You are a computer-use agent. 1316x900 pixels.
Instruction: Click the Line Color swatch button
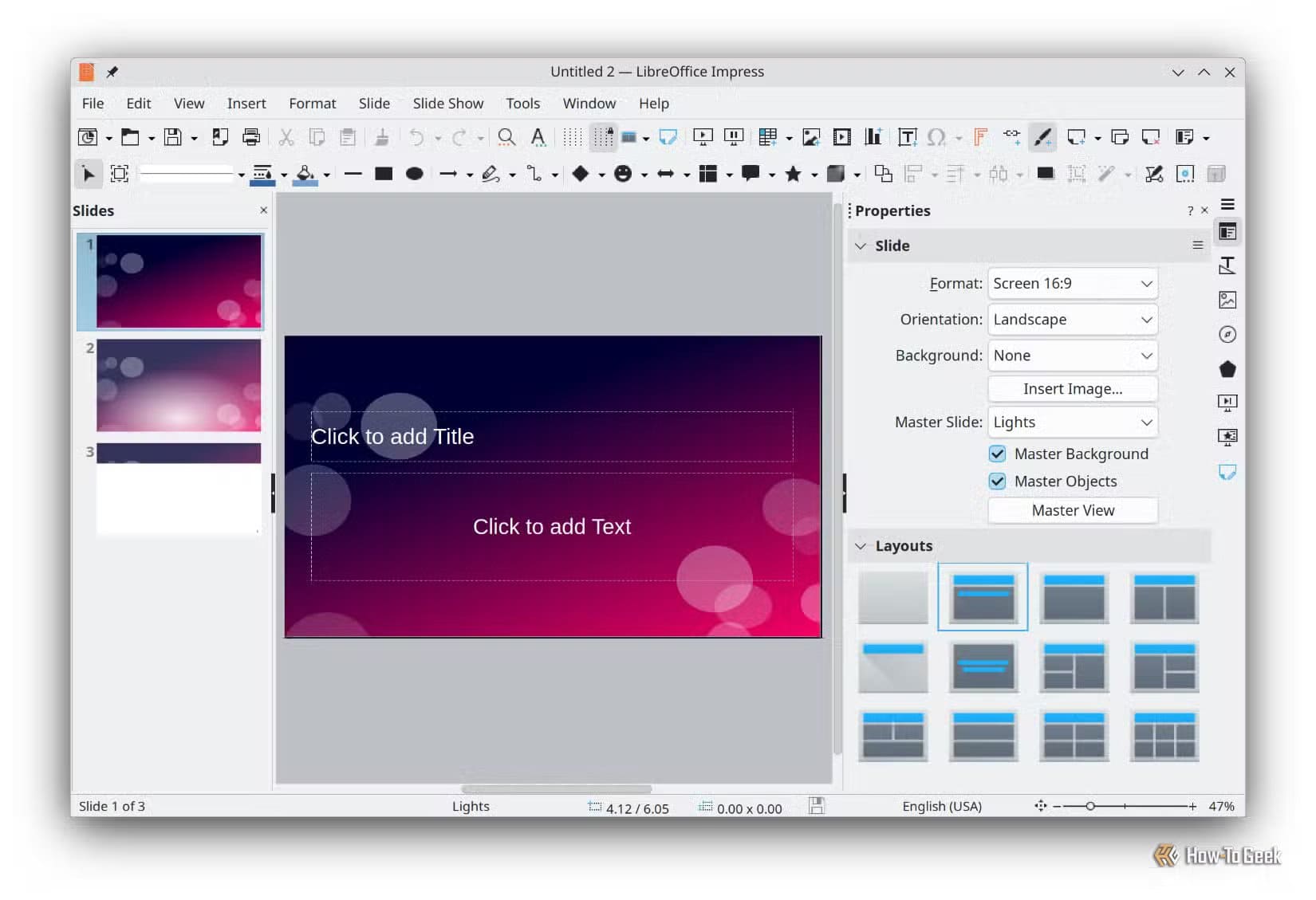point(262,174)
